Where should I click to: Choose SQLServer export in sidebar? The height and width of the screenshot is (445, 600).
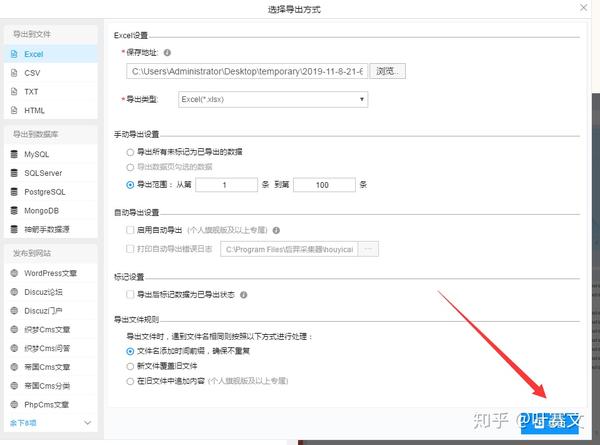(51, 173)
